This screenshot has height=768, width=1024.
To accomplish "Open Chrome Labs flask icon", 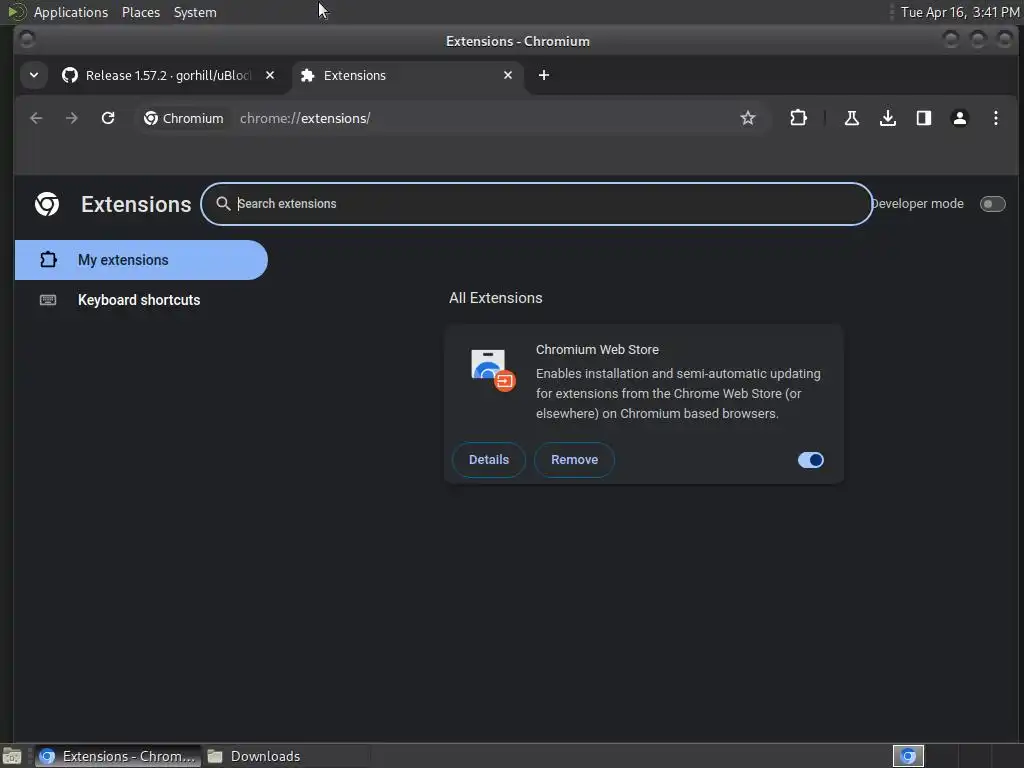I will [x=852, y=118].
